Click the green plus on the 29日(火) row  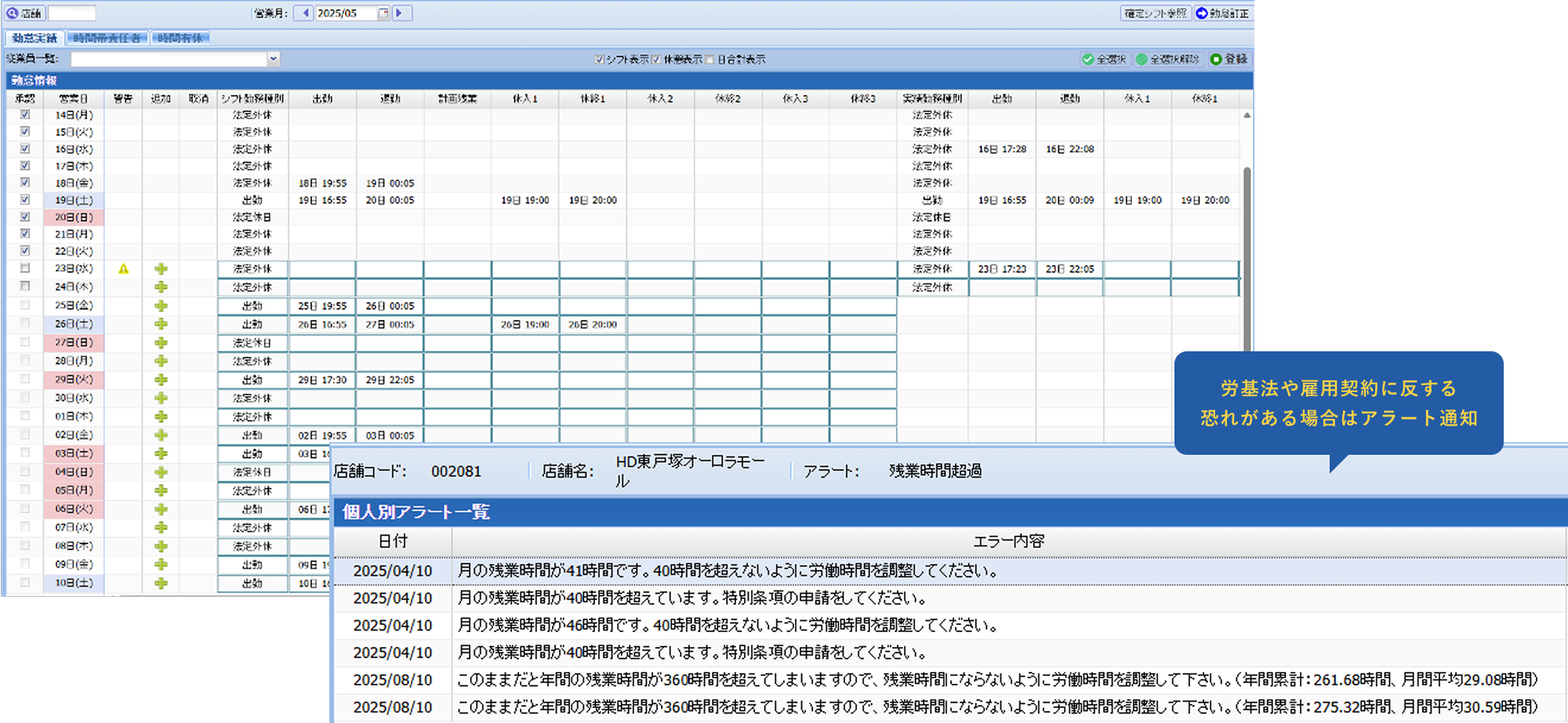161,380
